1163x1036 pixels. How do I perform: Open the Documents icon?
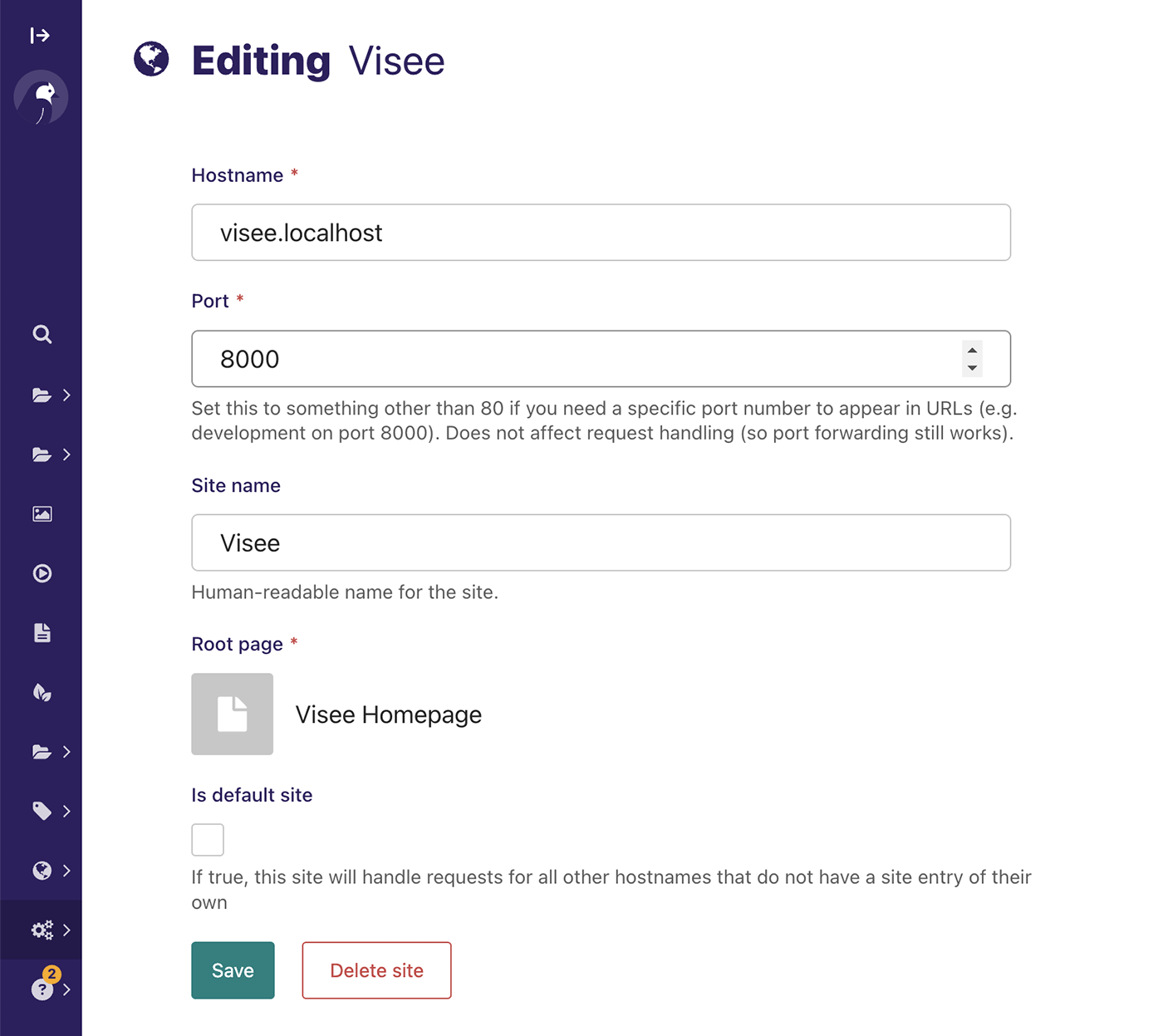(x=41, y=632)
